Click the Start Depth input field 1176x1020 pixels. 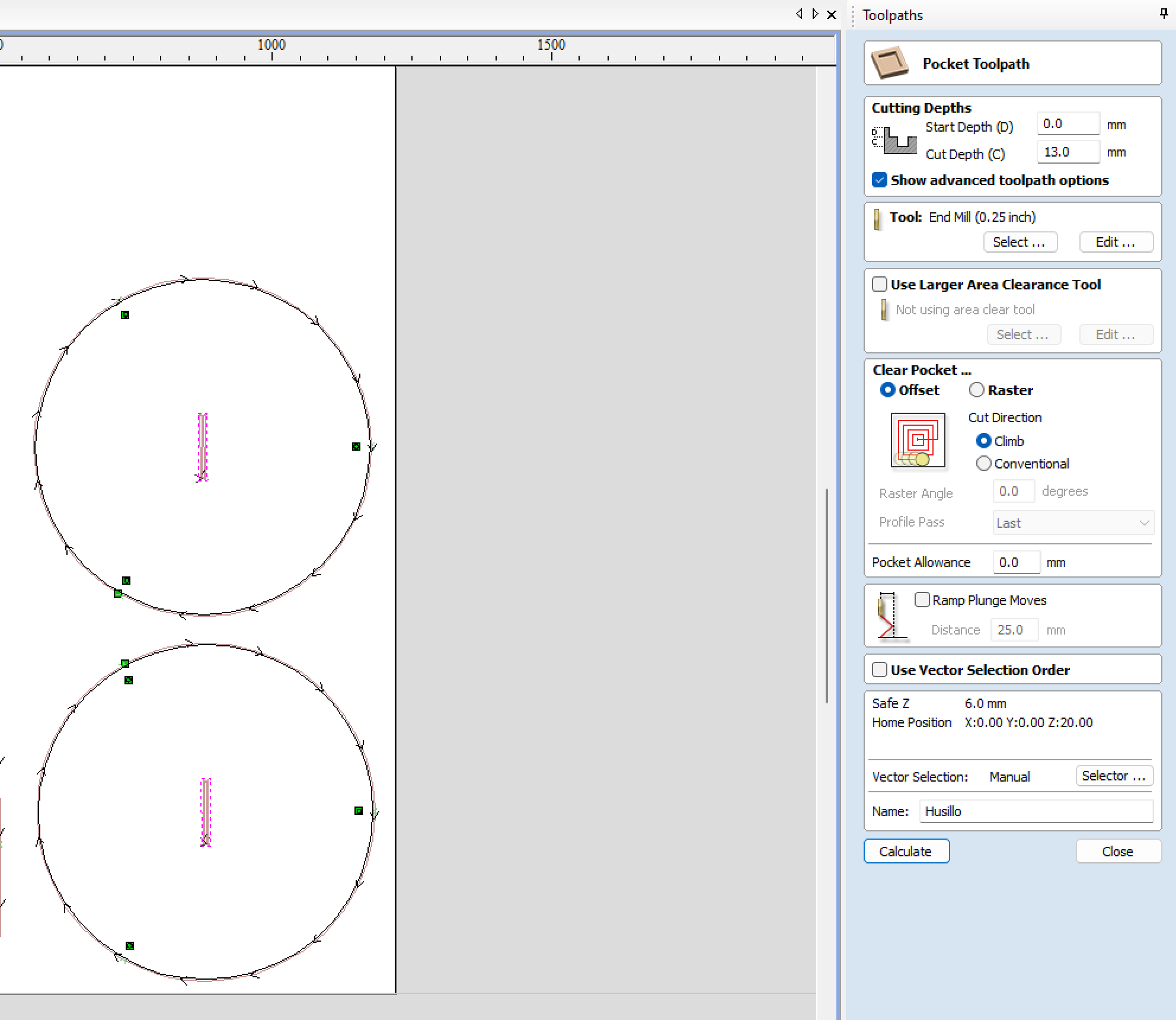(1068, 124)
